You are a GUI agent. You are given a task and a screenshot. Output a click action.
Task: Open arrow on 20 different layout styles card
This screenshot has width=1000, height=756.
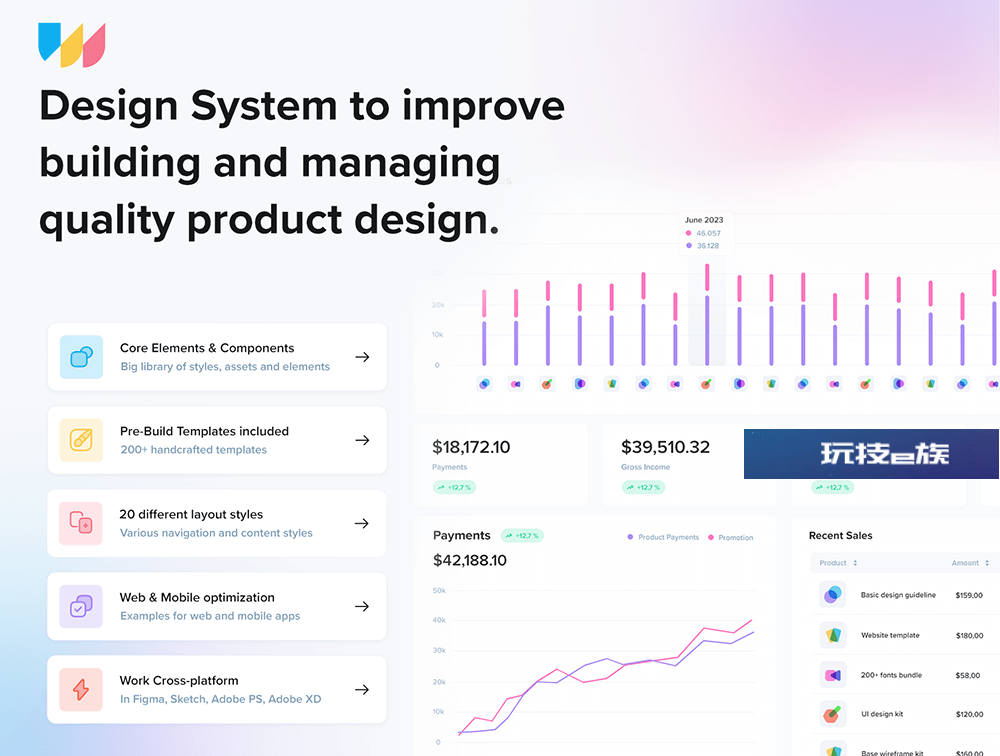pyautogui.click(x=362, y=523)
